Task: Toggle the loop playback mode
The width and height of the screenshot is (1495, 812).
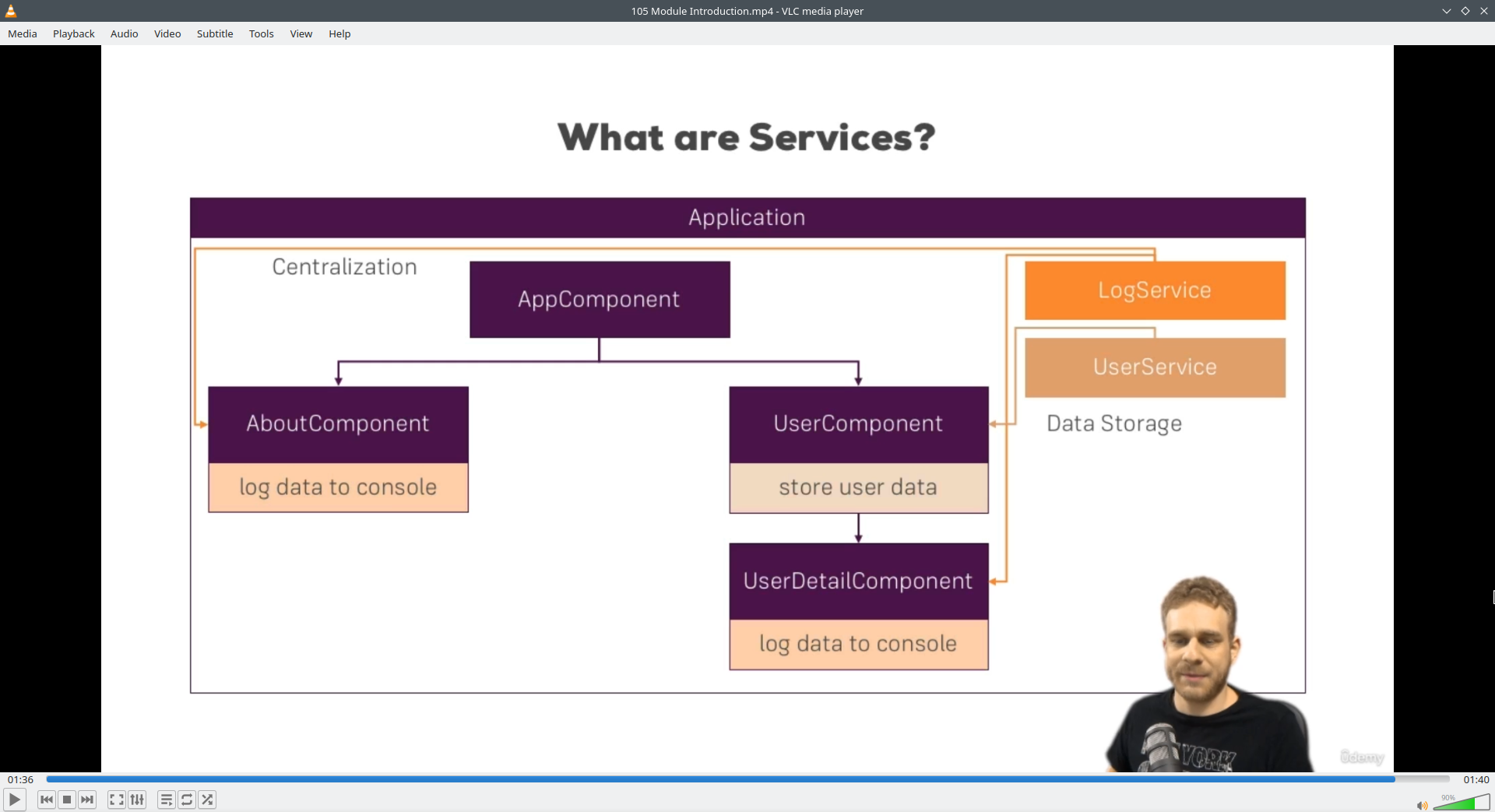Action: [187, 800]
